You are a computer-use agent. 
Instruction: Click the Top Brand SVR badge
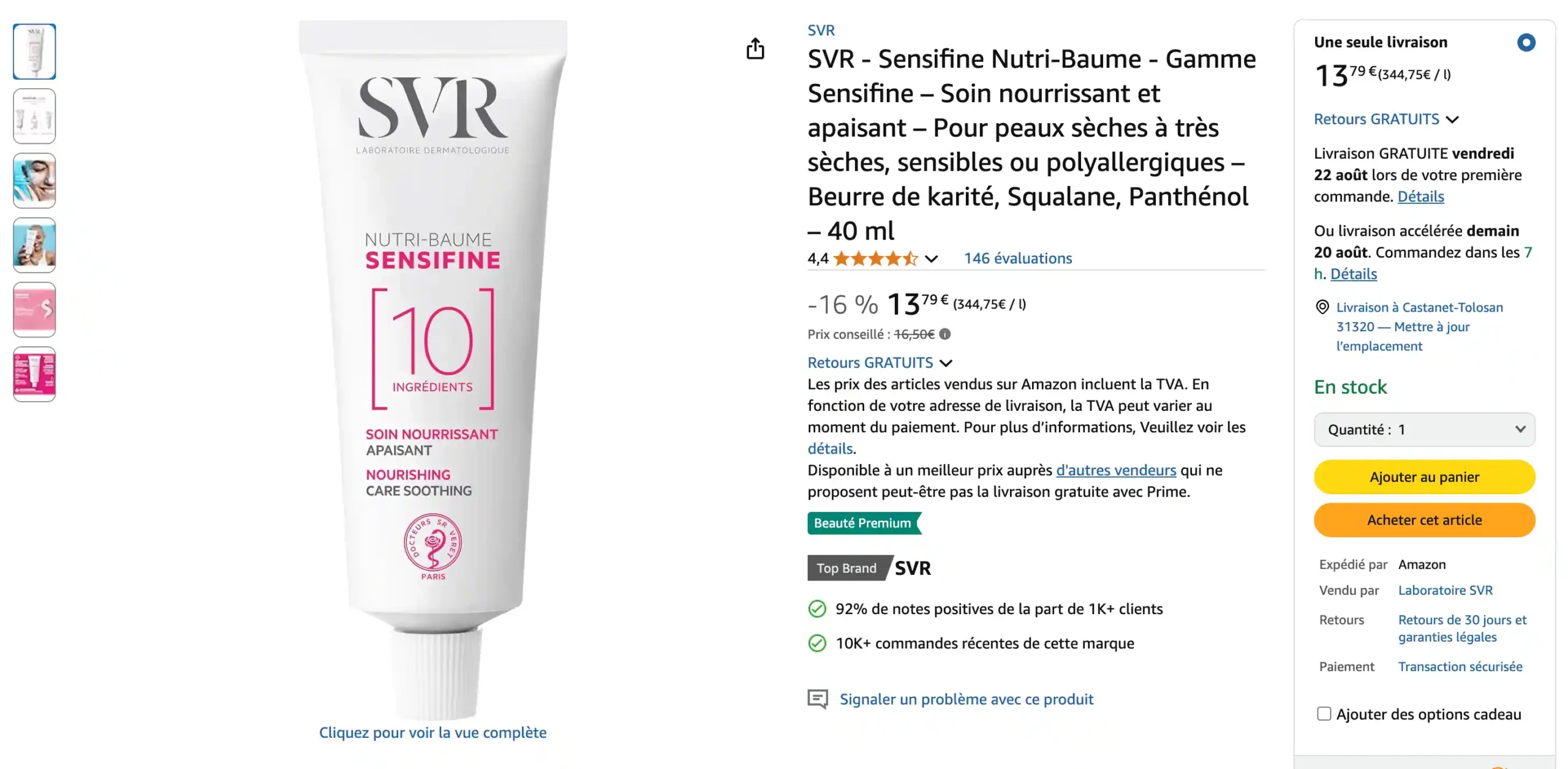[x=869, y=568]
